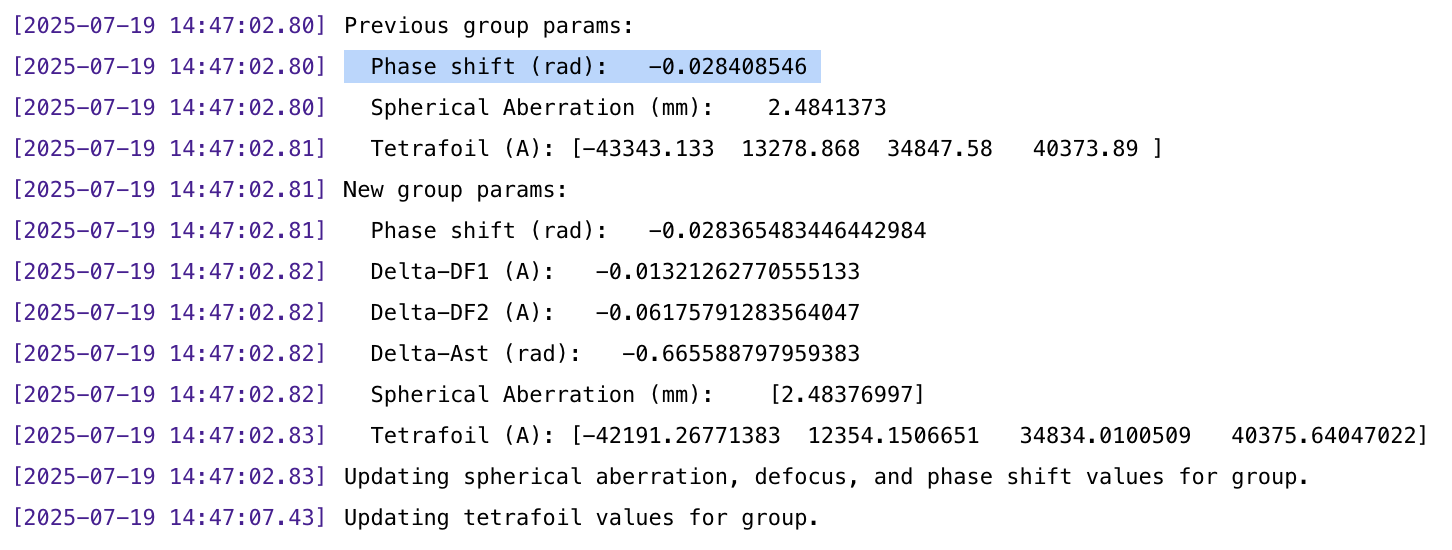Click the previous Tetrafoil value 34847.58

click(939, 149)
